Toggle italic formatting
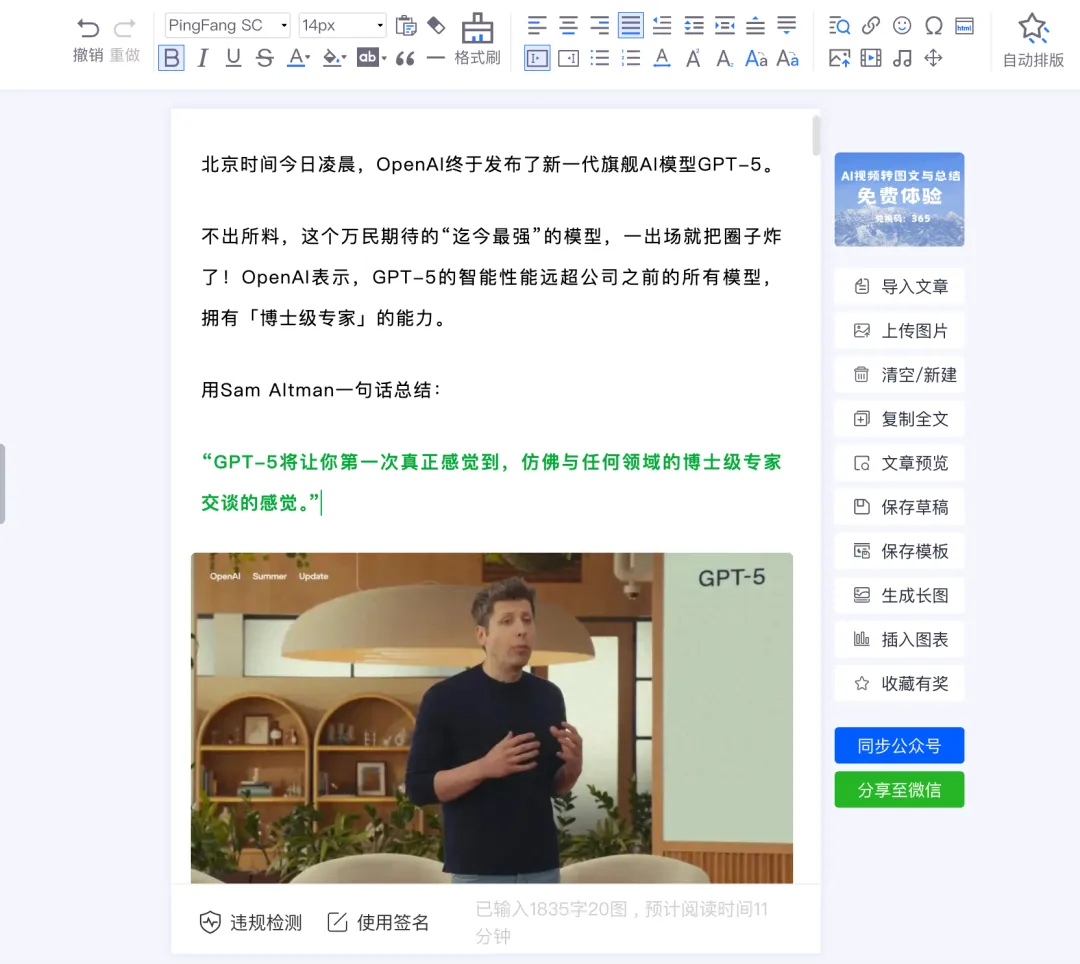1080x964 pixels. pos(202,59)
